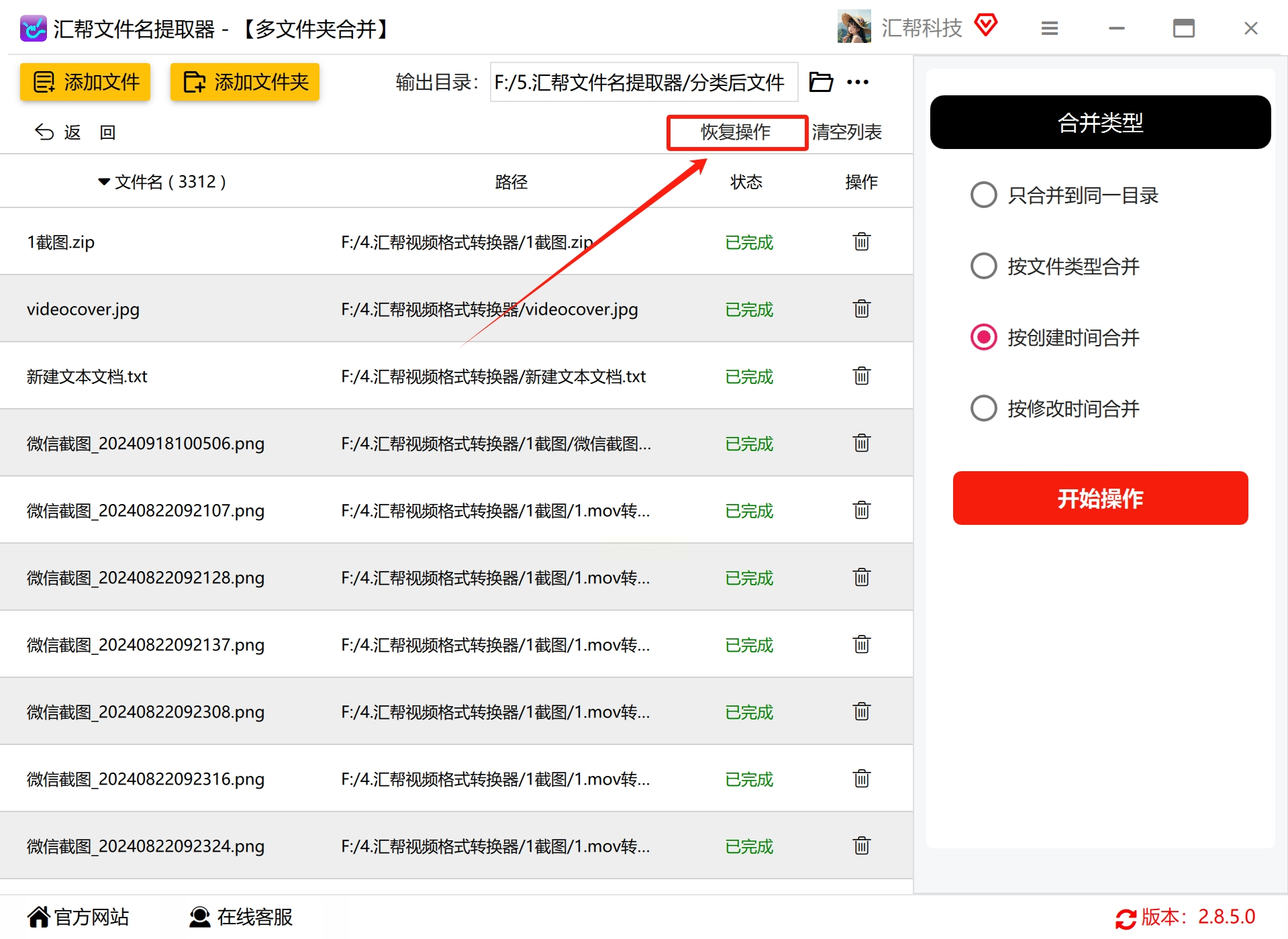Click 清空列表 to clear list
This screenshot has width=1288, height=939.
(x=847, y=132)
